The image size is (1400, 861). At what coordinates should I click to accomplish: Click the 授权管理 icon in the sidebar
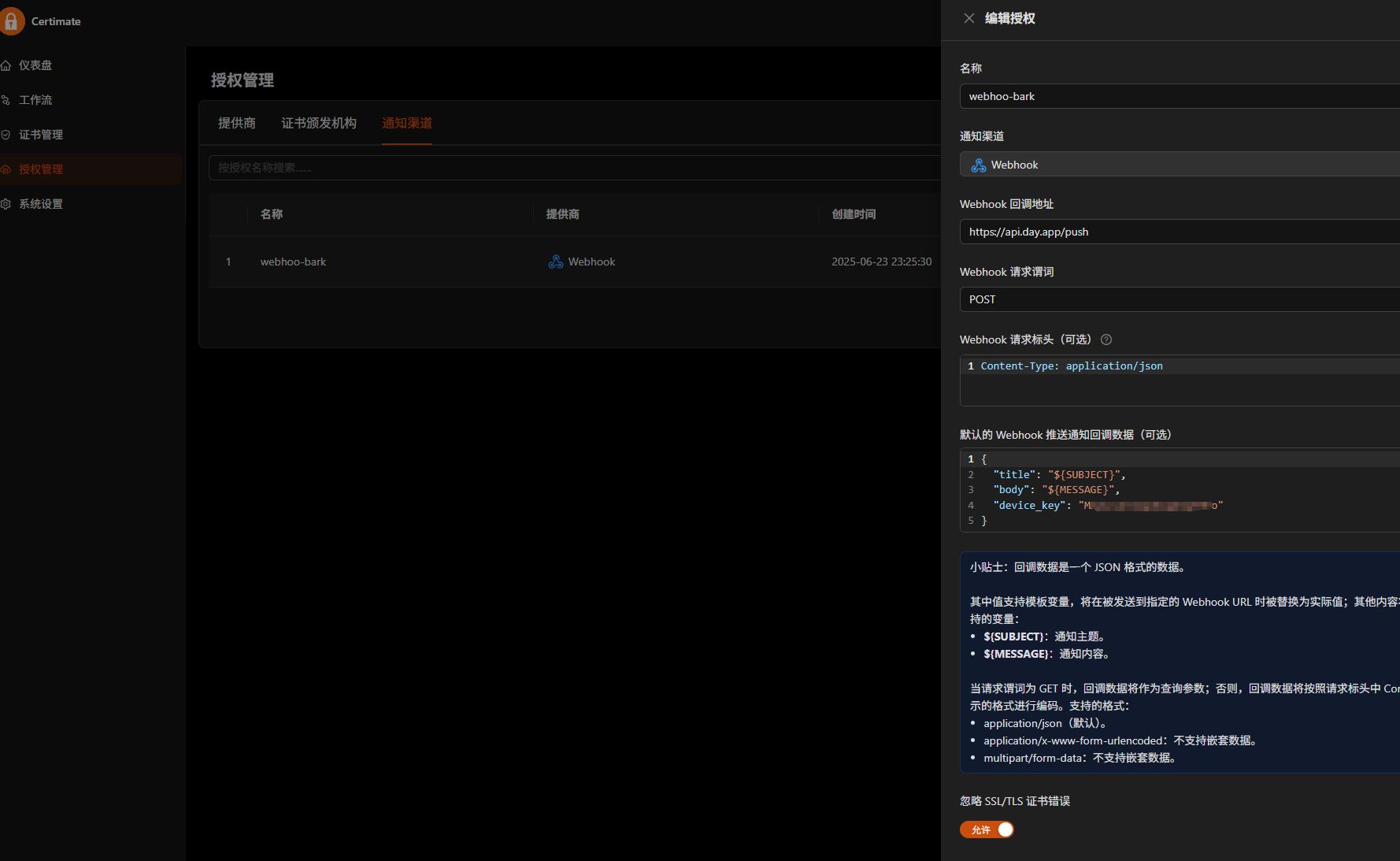coord(6,169)
